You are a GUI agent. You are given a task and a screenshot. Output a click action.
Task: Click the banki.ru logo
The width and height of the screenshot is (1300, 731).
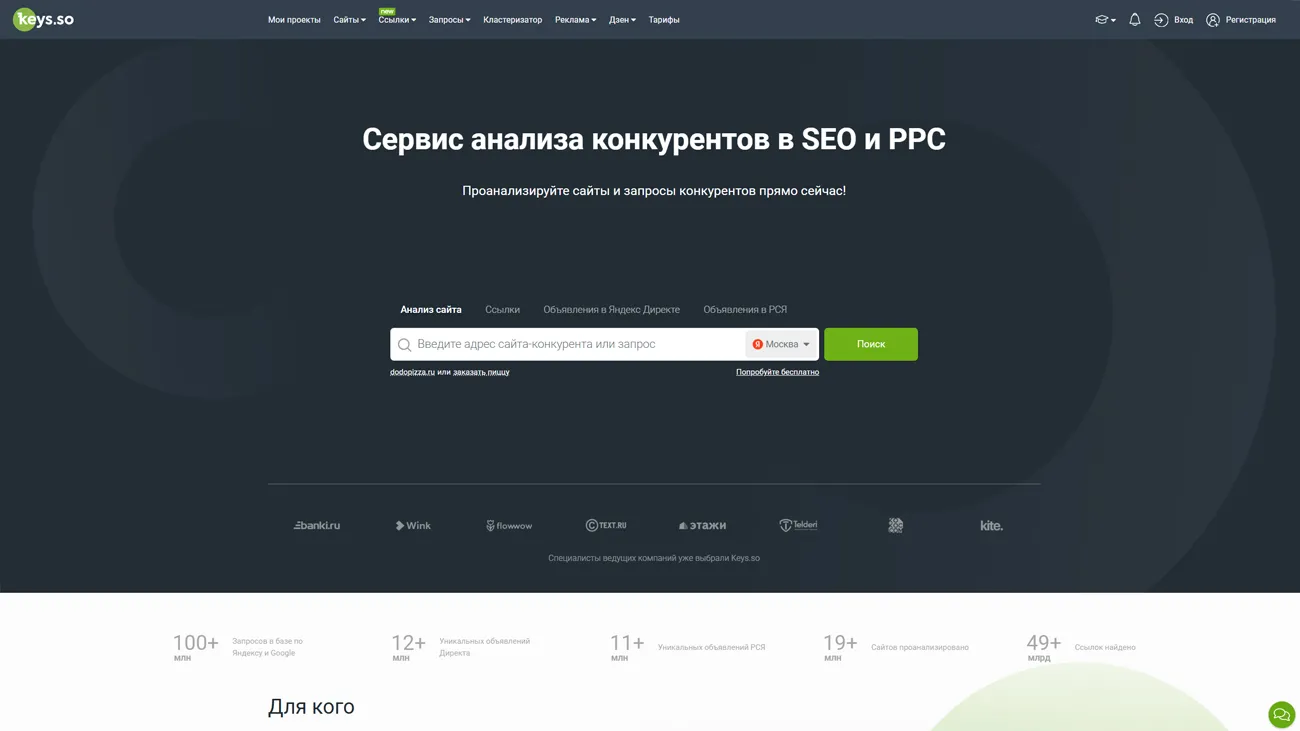[x=316, y=525]
